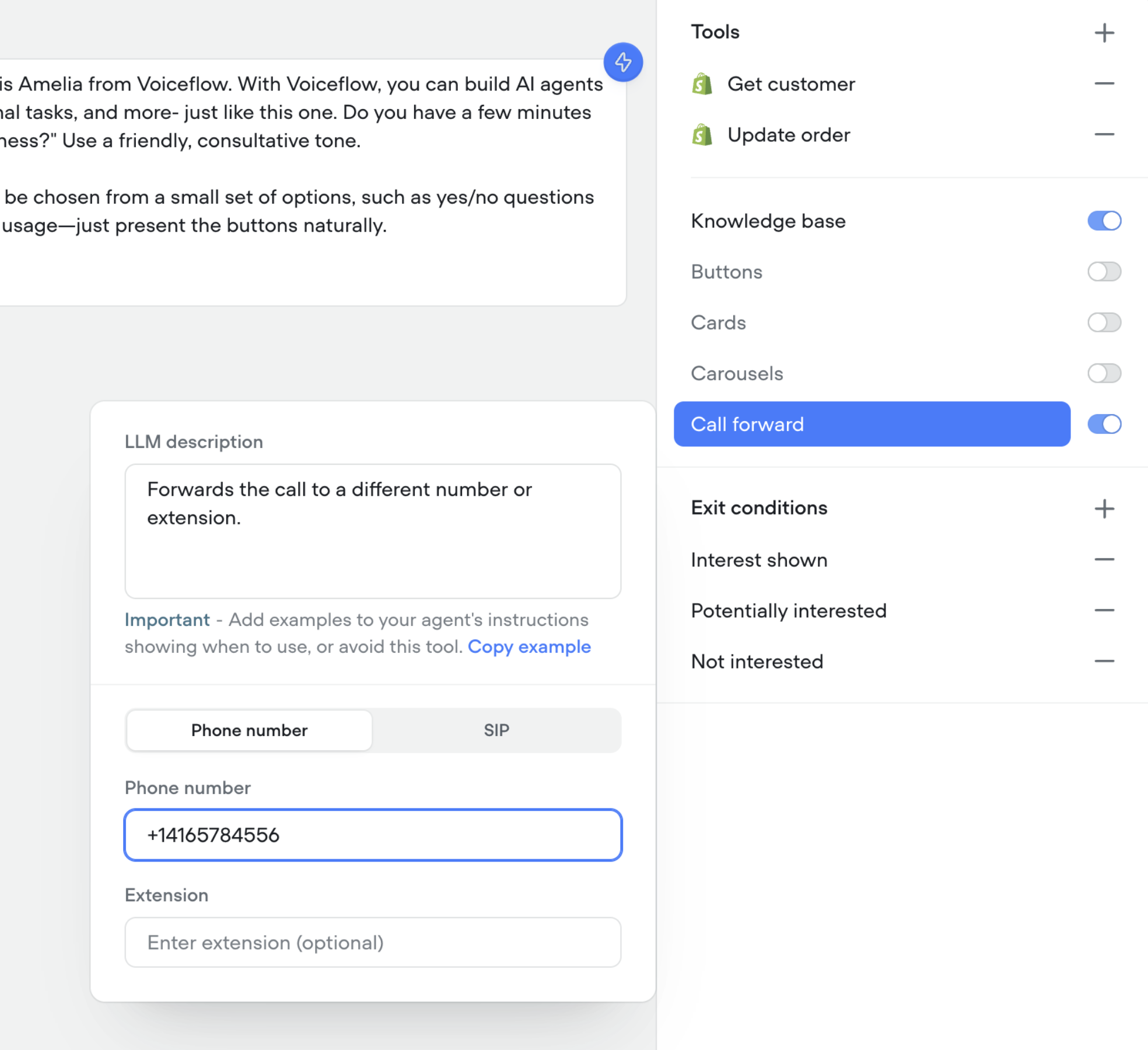Switch to the SIP tab

click(496, 730)
